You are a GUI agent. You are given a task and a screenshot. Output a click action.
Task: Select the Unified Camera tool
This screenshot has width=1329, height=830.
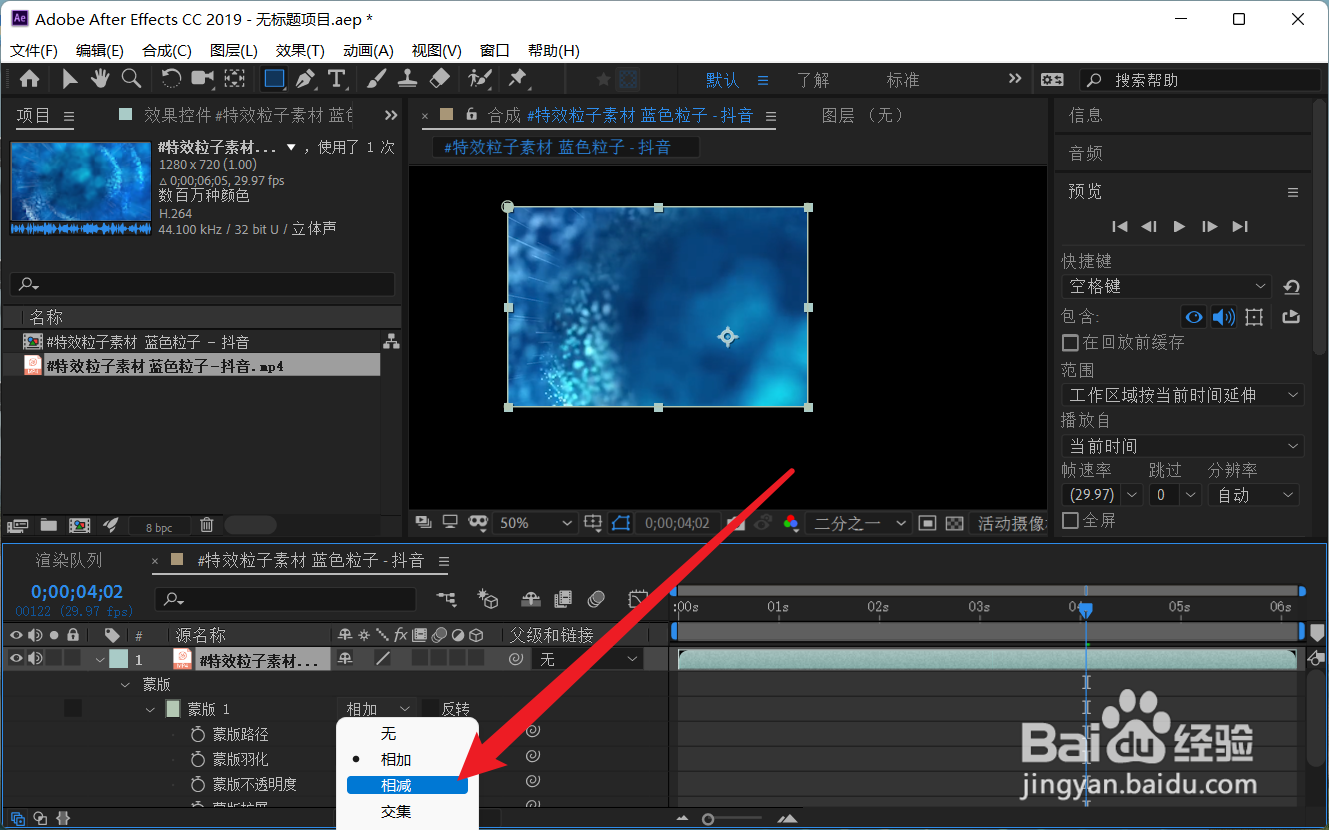click(203, 79)
